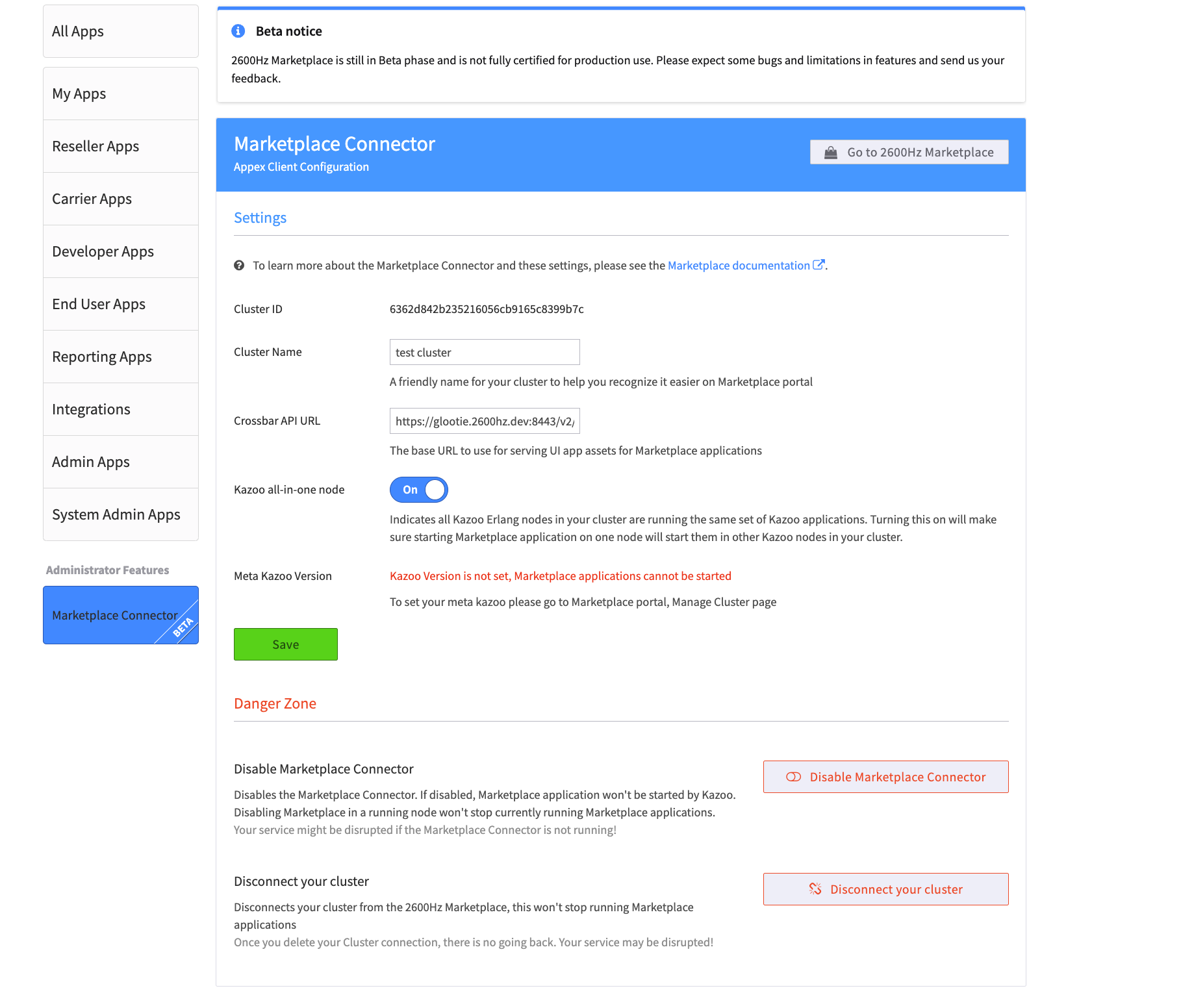This screenshot has width=1181, height=1008.
Task: Switch to Developer Apps list
Action: point(121,251)
